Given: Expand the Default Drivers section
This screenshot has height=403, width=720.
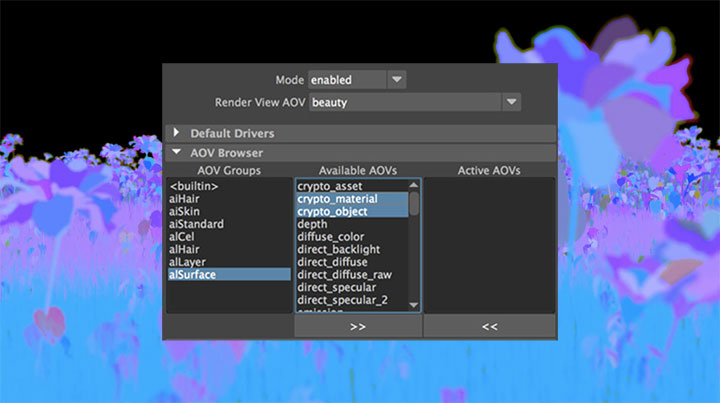Looking at the screenshot, I should click(178, 133).
